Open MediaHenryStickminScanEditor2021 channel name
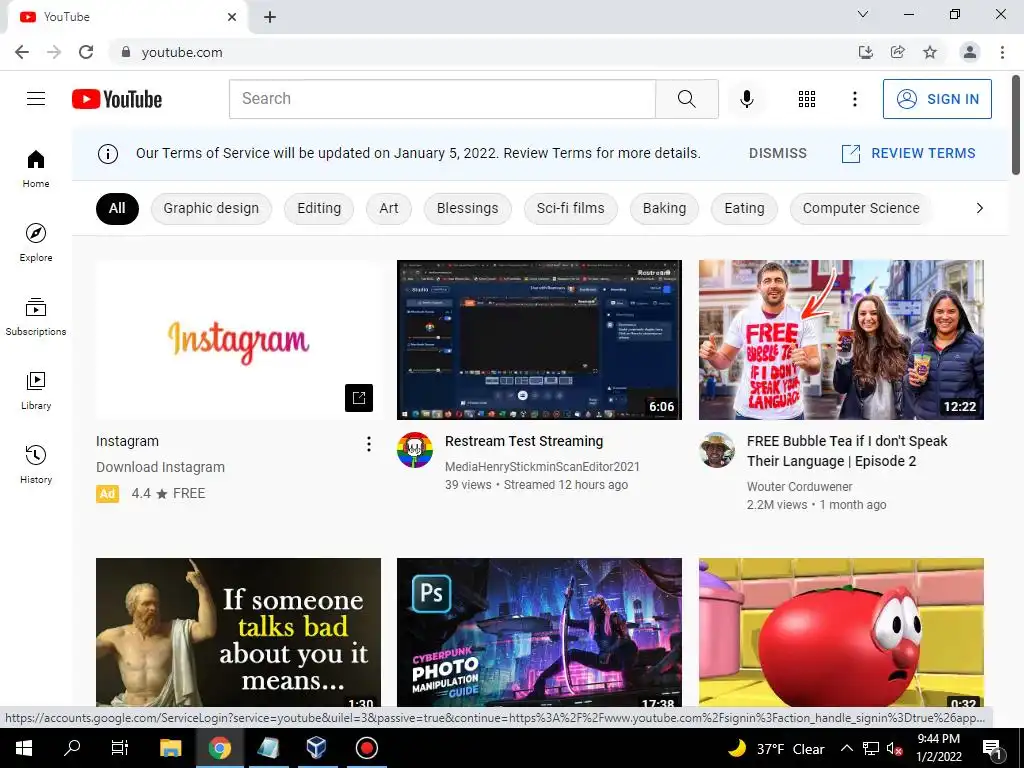 pyautogui.click(x=542, y=467)
